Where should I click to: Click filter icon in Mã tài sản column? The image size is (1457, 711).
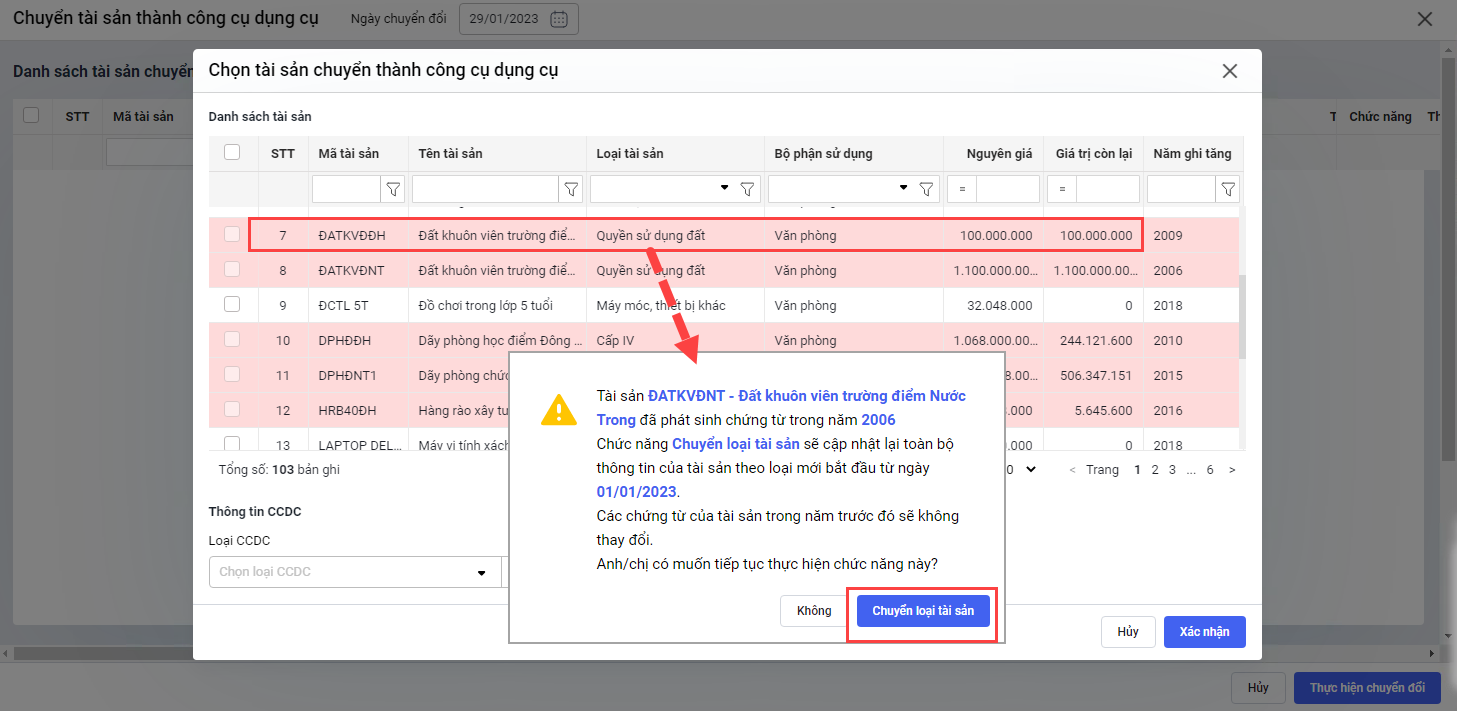click(393, 189)
